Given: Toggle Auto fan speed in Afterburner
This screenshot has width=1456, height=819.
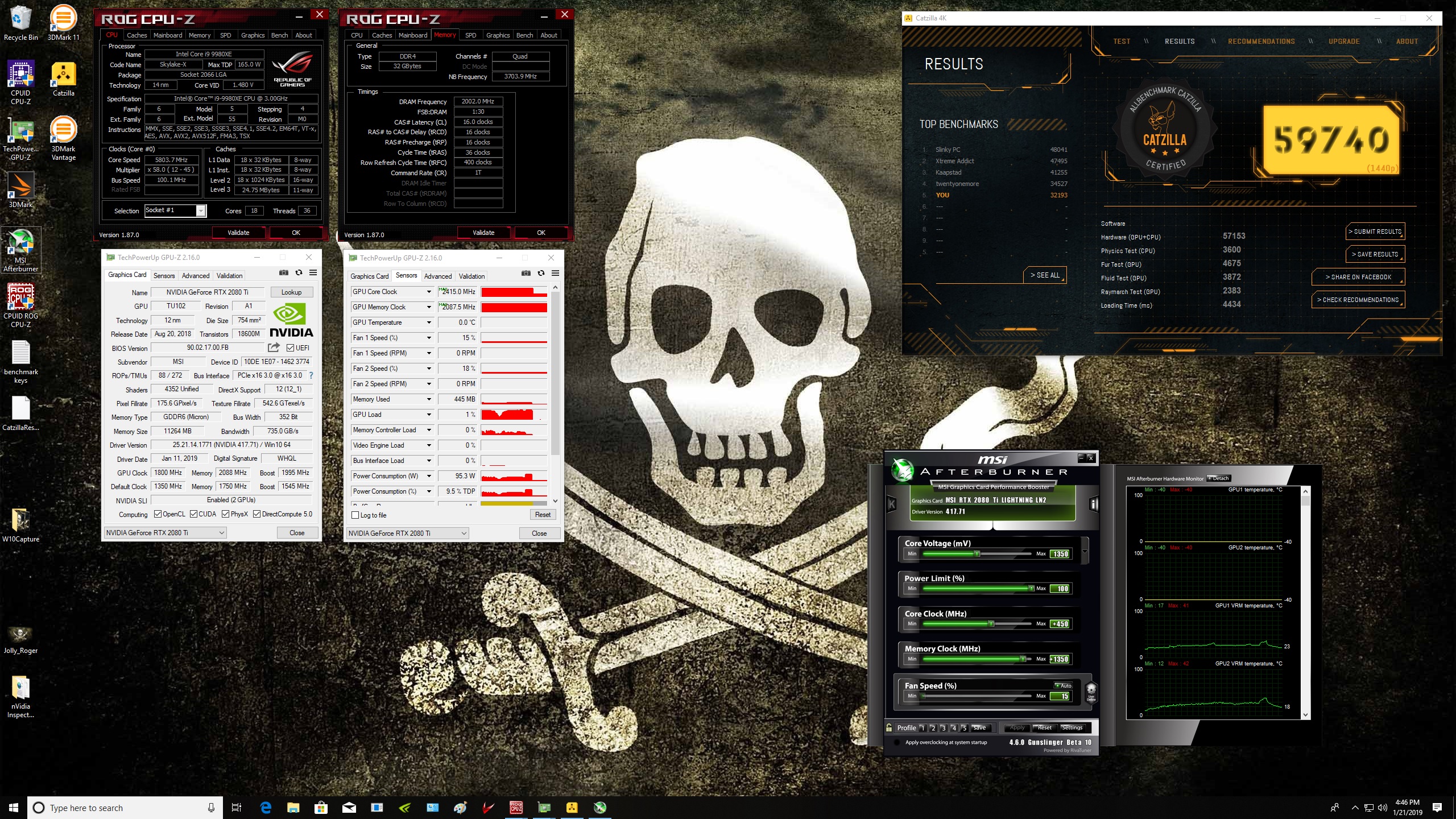Looking at the screenshot, I should pos(1063,685).
